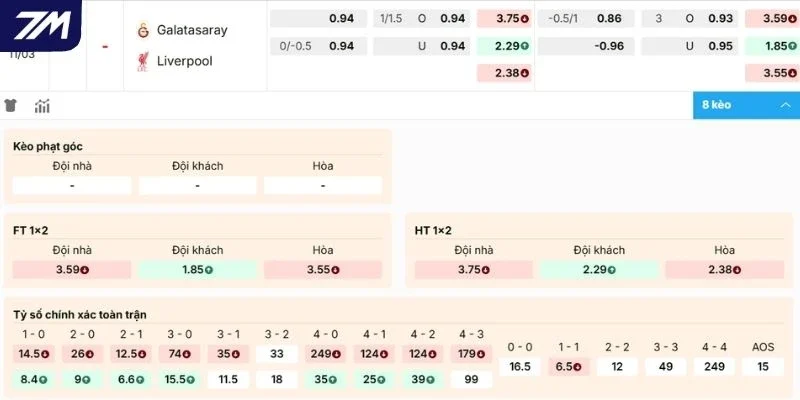Select Under odds 0.95
This screenshot has width=800, height=400.
[x=690, y=46]
